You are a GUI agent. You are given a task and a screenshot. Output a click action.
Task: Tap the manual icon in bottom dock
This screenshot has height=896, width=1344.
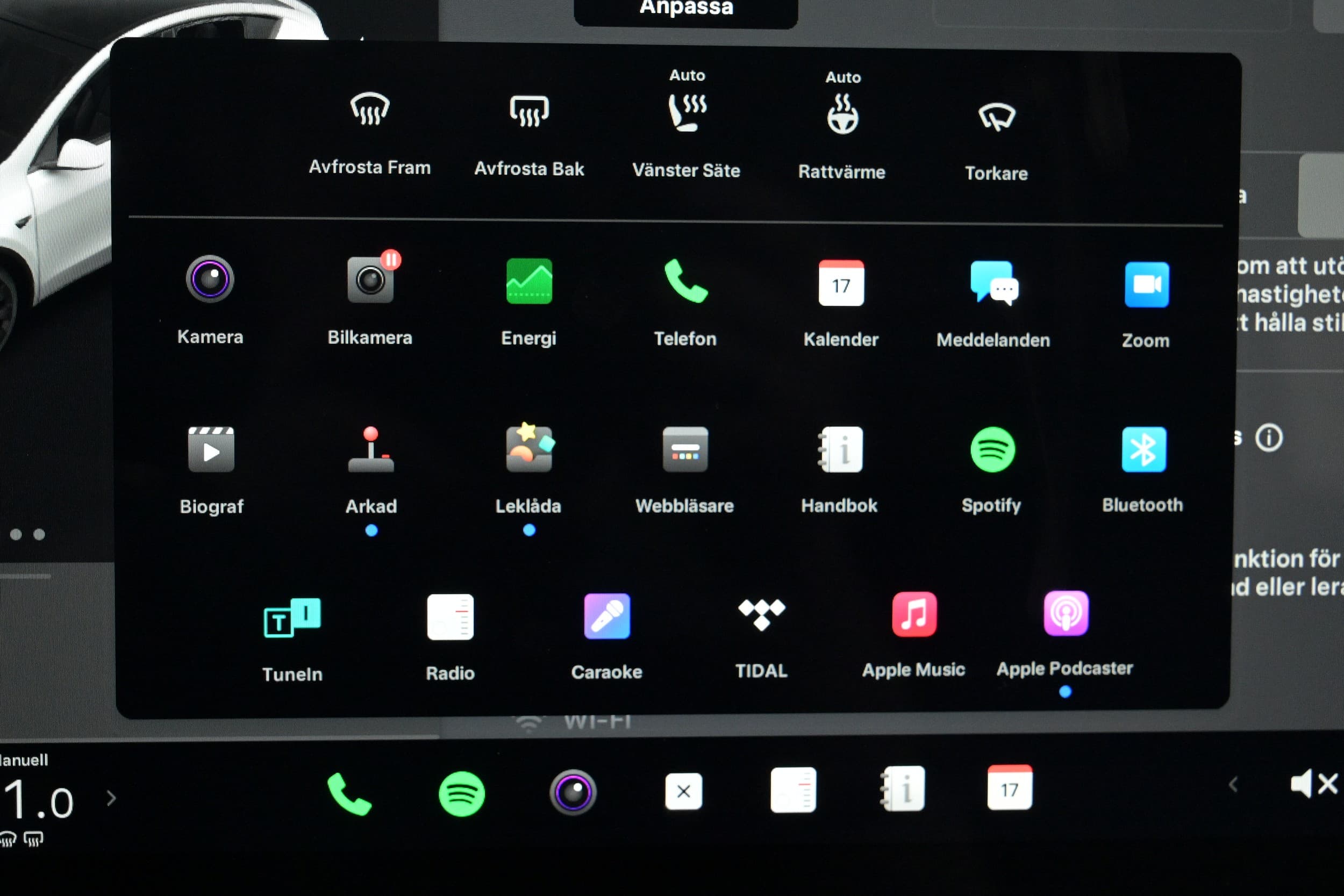903,789
